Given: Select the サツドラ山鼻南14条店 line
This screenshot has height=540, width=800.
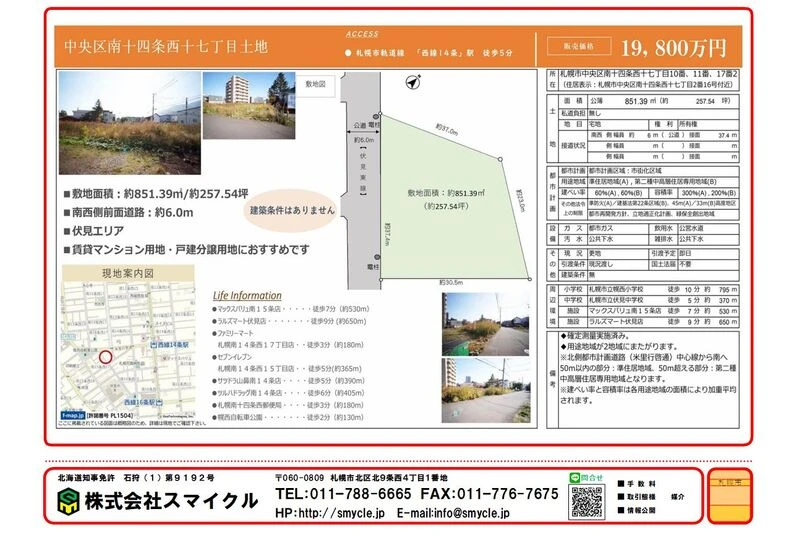Looking at the screenshot, I should [x=289, y=381].
